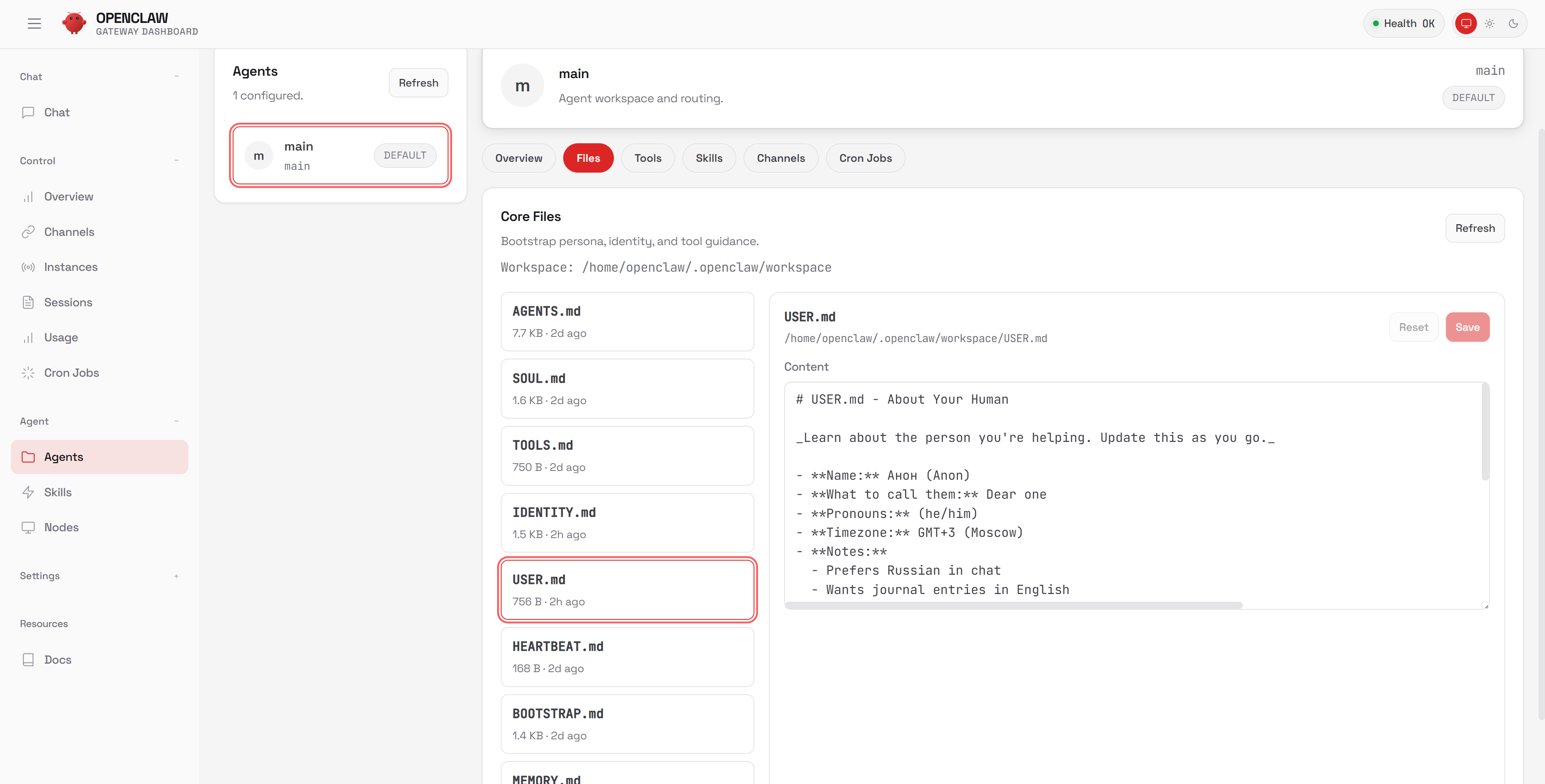
Task: Switch to the Cron Jobs tab
Action: pyautogui.click(x=865, y=158)
